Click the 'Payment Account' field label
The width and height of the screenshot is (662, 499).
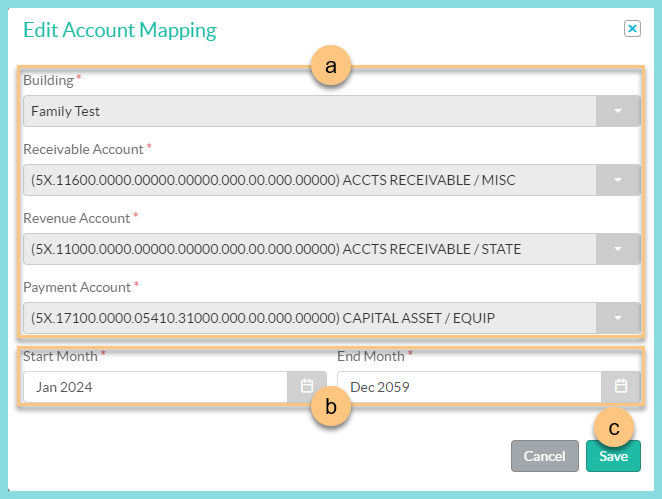pyautogui.click(x=77, y=287)
